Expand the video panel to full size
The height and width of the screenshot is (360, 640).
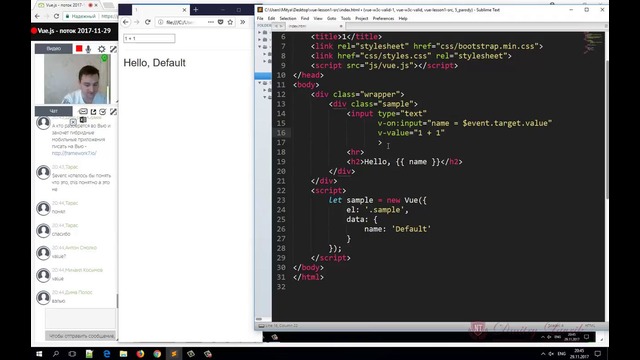click(x=113, y=49)
